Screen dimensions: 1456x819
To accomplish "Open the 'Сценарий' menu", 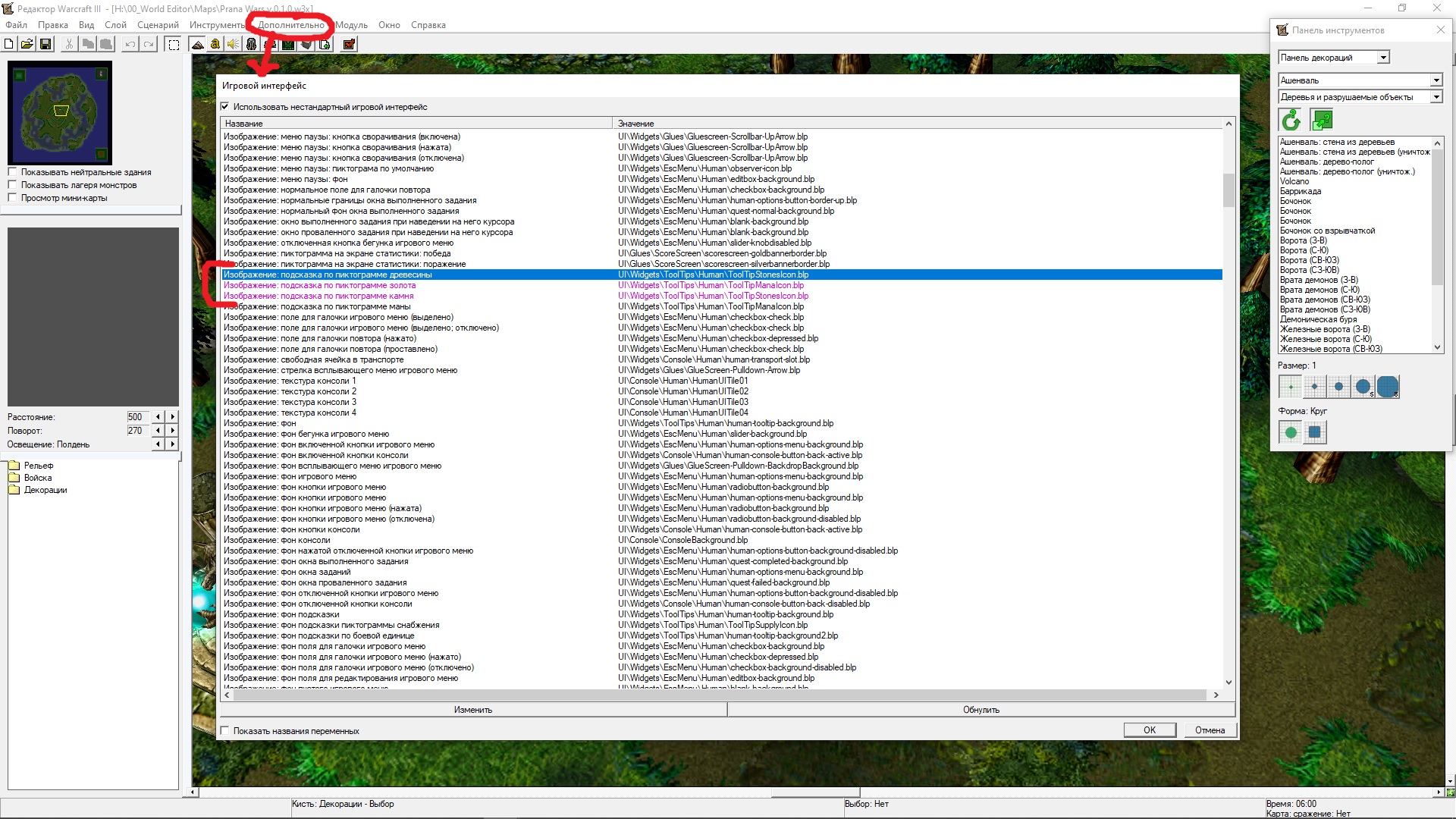I will (158, 25).
